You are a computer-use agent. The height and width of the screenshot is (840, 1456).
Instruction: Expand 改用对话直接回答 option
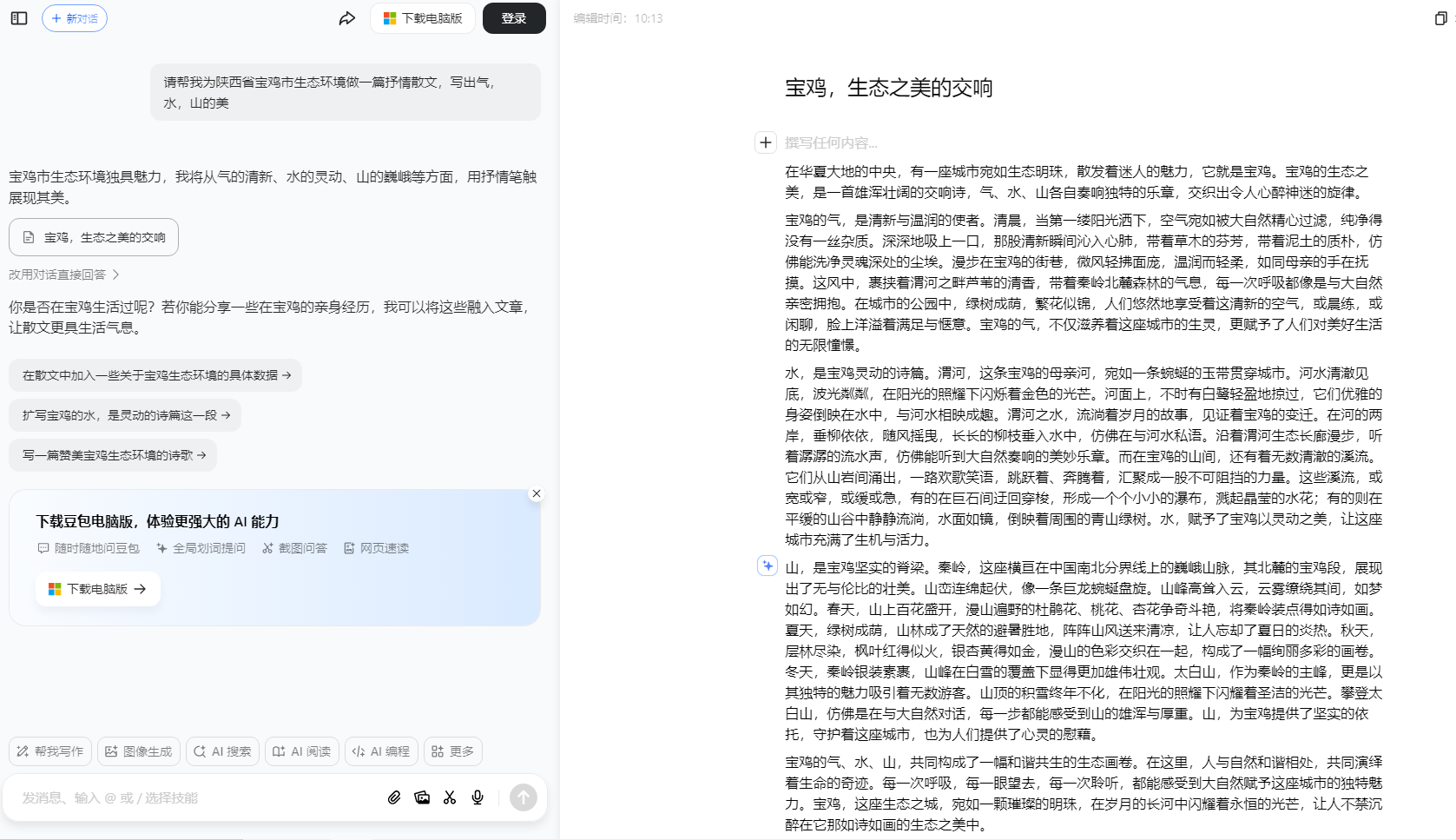[x=64, y=274]
